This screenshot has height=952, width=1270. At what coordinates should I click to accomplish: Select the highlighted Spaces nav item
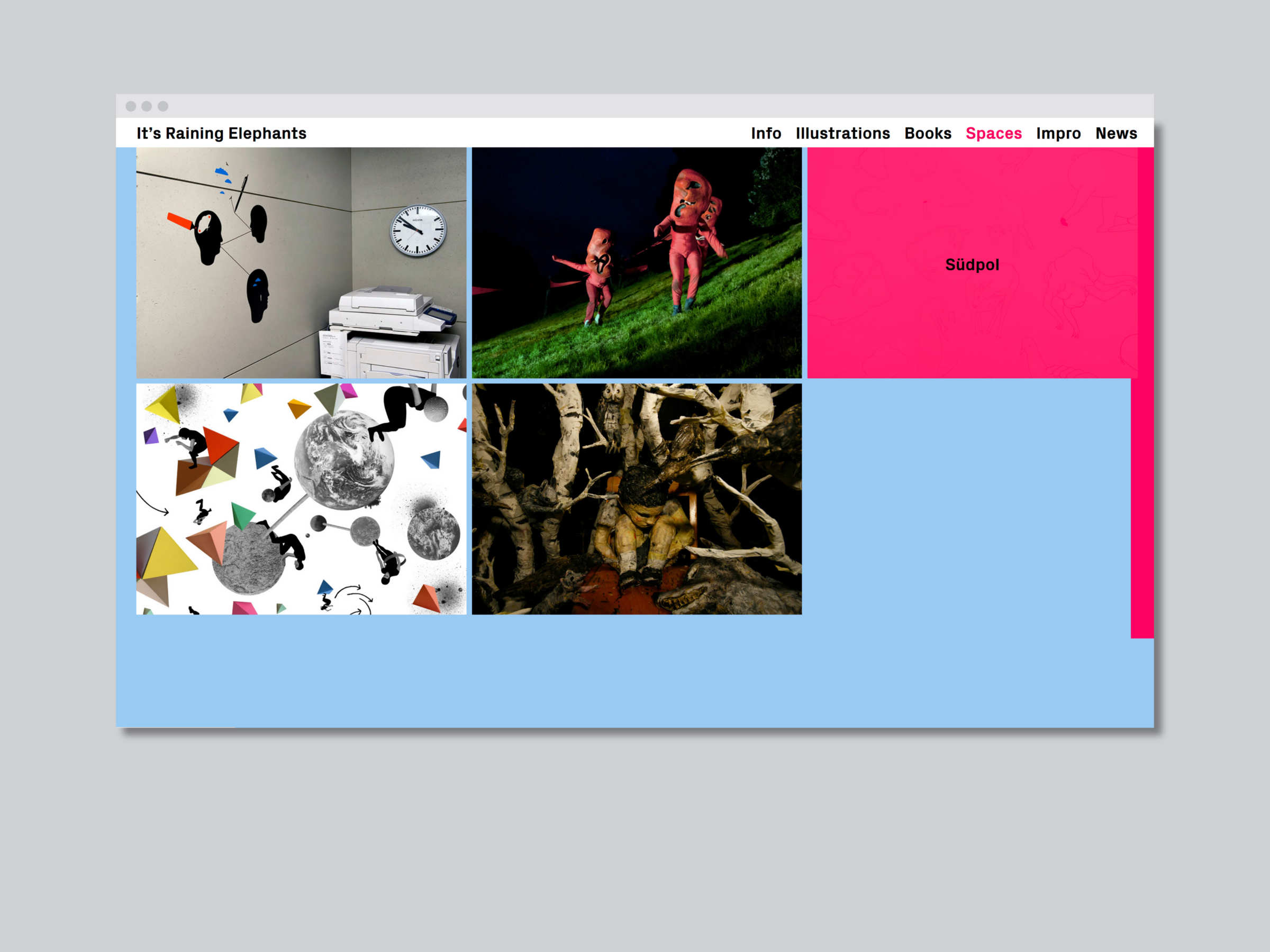click(993, 133)
